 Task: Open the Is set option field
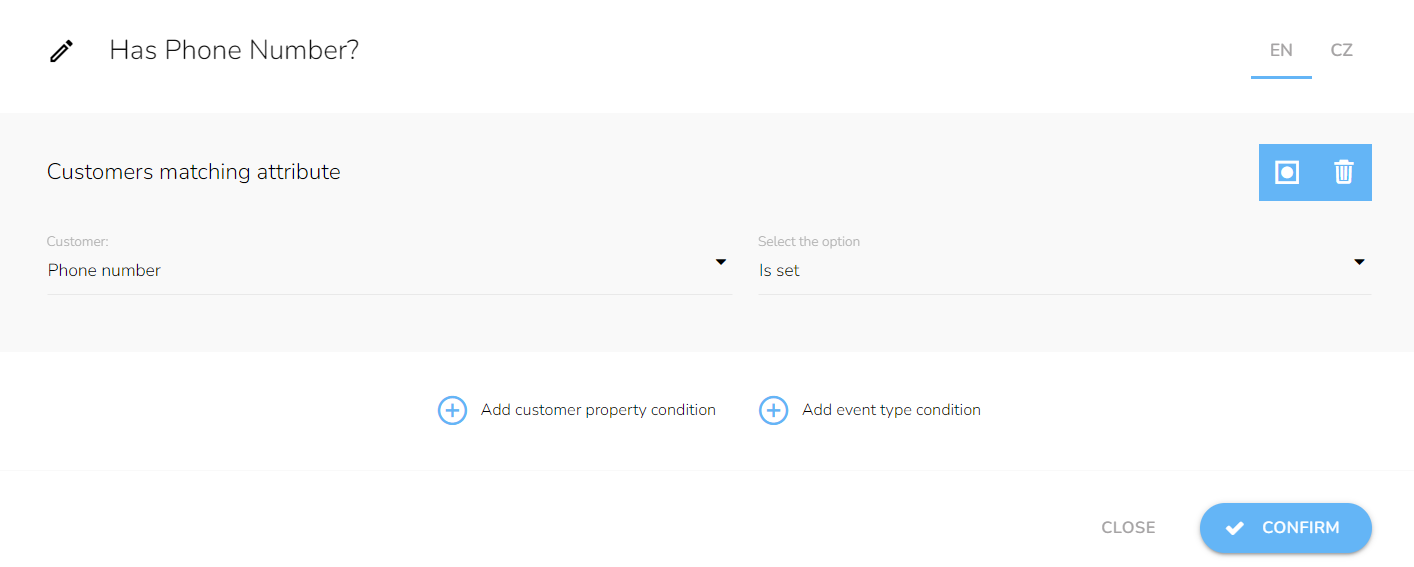point(1064,270)
